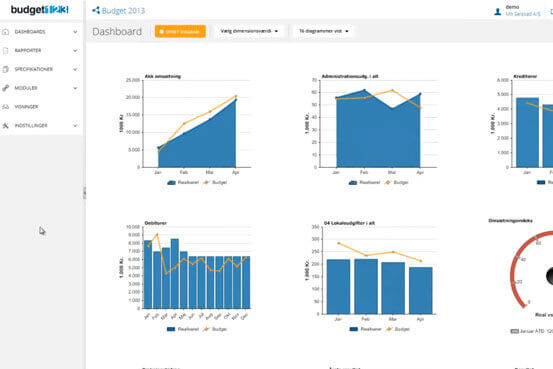Image resolution: width=553 pixels, height=369 pixels.
Task: Open the Indstillinger menu item
Action: [x=31, y=125]
